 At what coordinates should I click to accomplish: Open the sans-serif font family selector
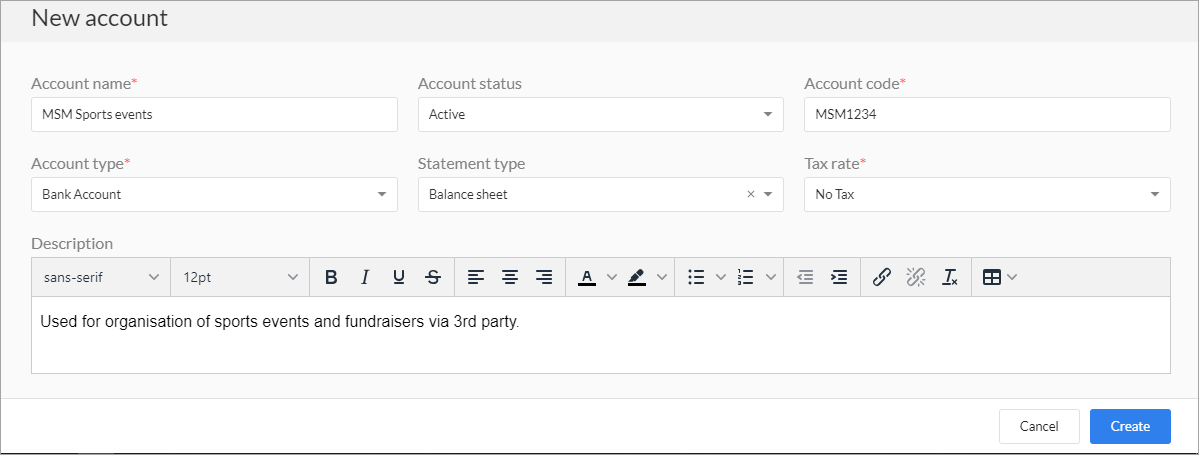(x=101, y=277)
